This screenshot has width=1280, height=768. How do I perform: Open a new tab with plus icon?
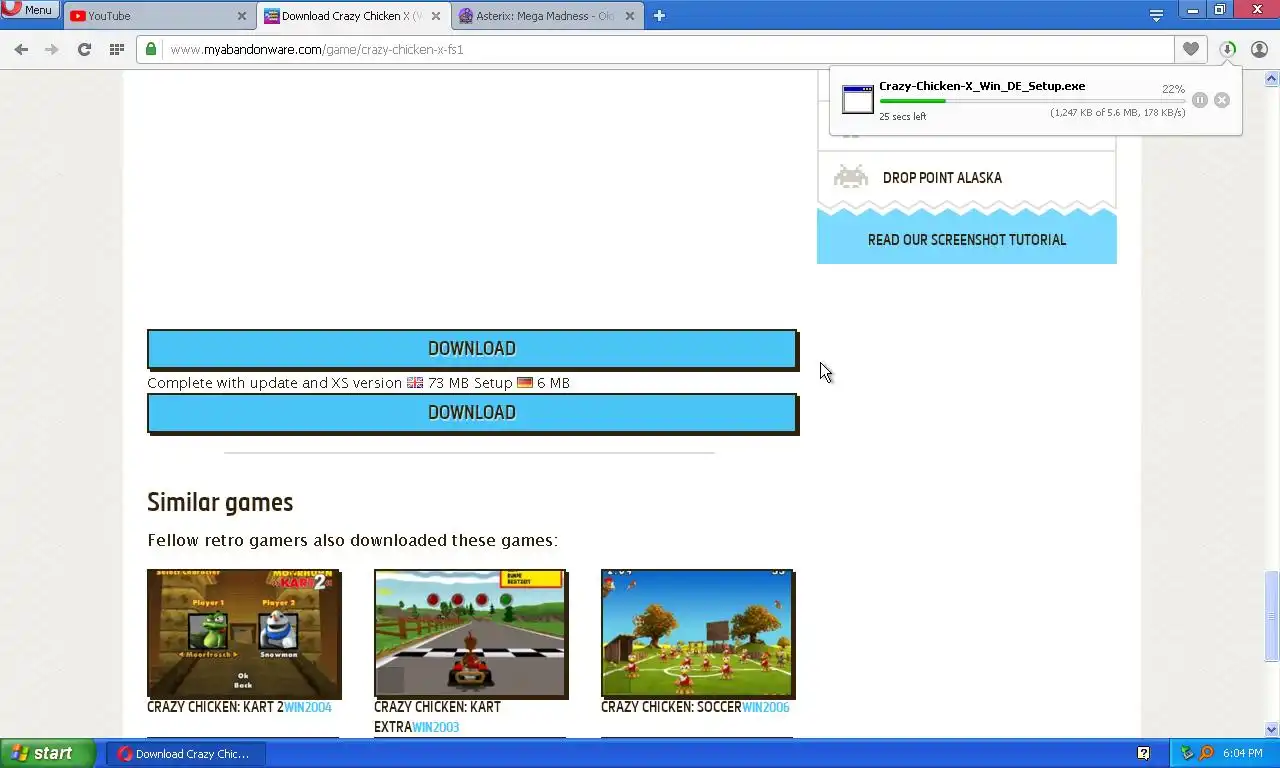click(659, 15)
